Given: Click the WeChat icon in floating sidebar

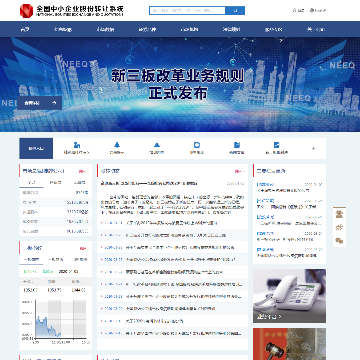Looking at the screenshot, I should click(x=339, y=240).
